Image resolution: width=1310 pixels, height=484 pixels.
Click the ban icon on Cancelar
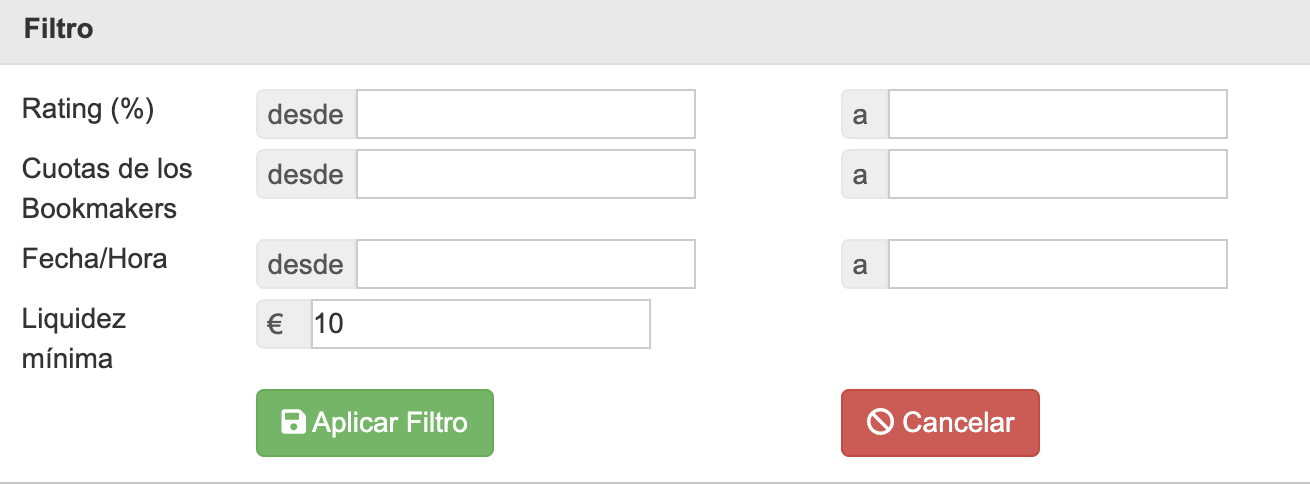tap(880, 423)
